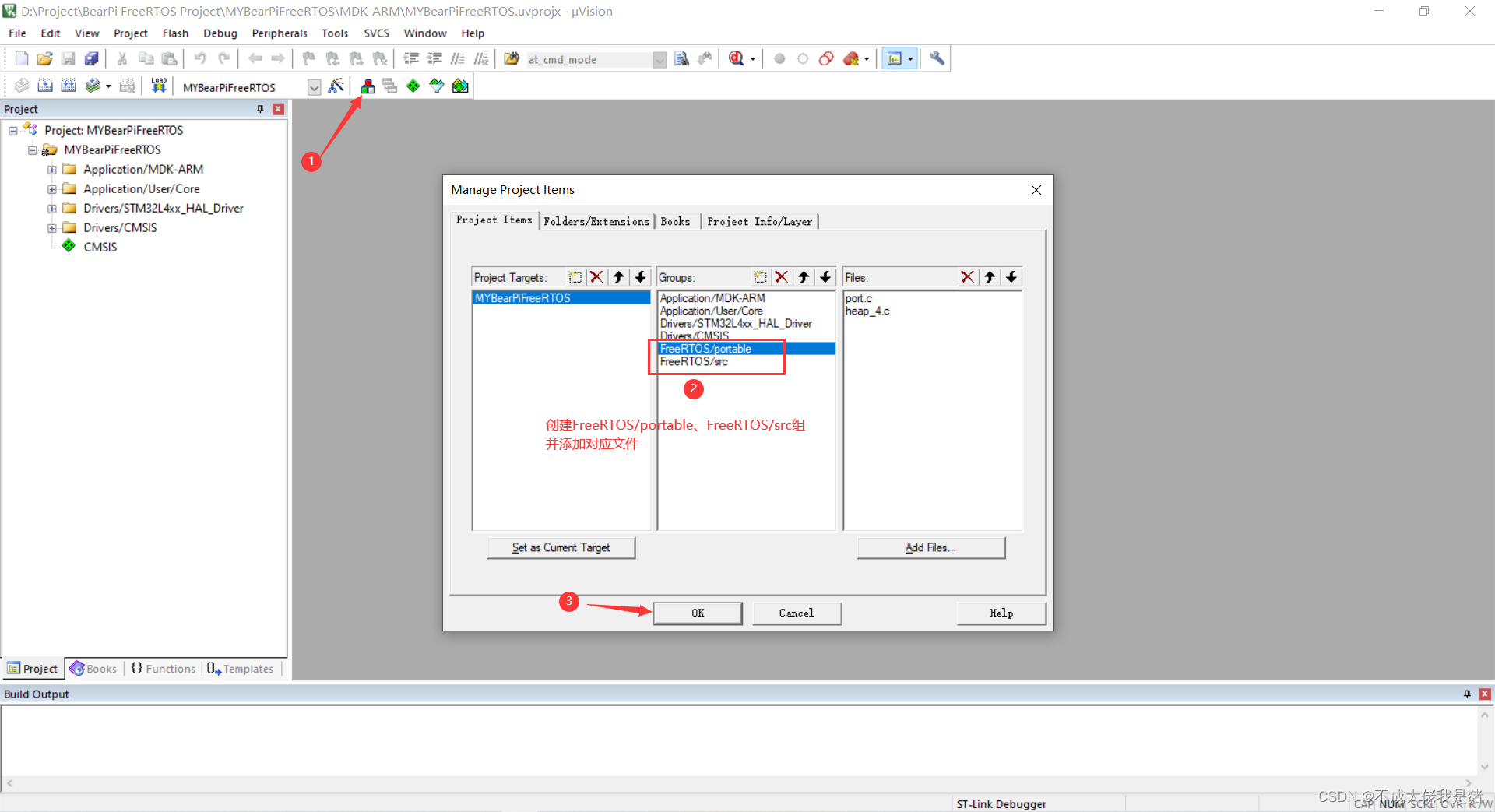Image resolution: width=1495 pixels, height=812 pixels.
Task: Expand Application/MDK-ARM folder
Action: point(52,170)
